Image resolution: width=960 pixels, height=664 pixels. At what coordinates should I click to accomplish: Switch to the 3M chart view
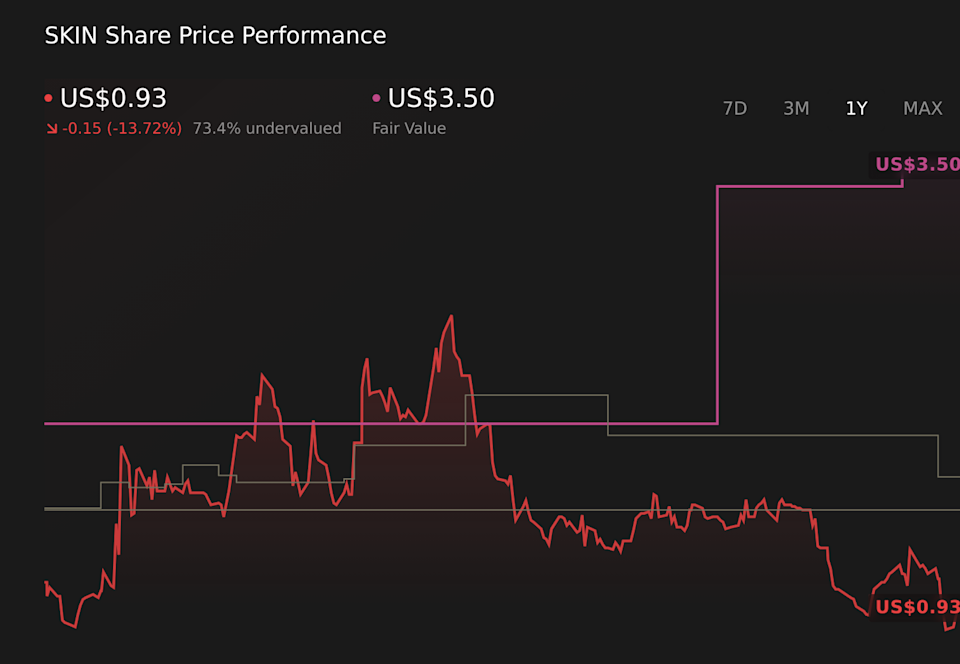(796, 108)
